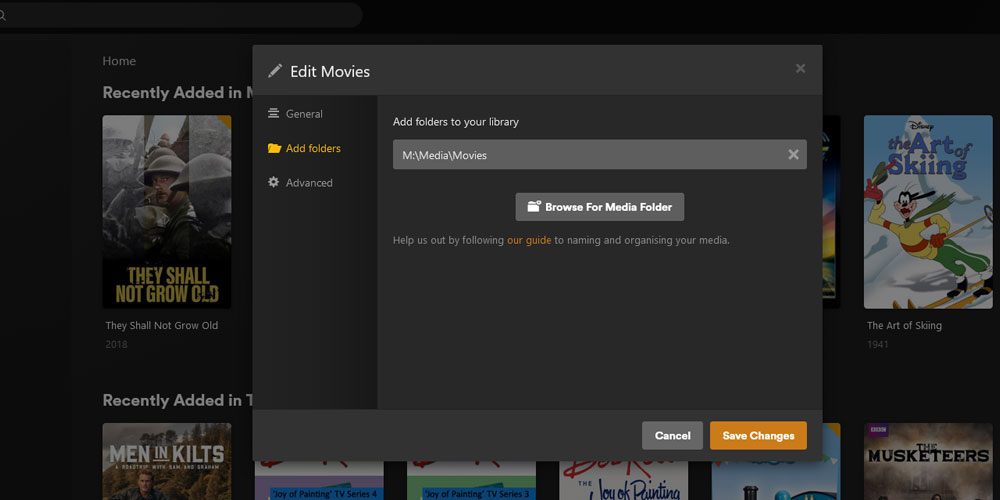Click 'They Shall Not Grow Old' title text
The height and width of the screenshot is (500, 1000).
(162, 325)
